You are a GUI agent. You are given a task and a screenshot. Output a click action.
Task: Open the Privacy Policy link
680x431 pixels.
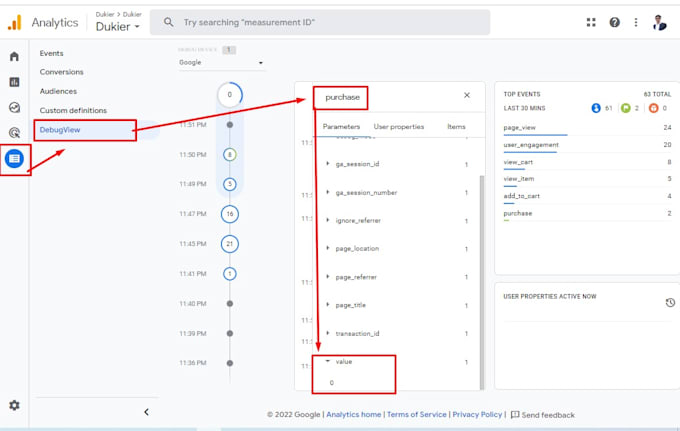coord(477,415)
